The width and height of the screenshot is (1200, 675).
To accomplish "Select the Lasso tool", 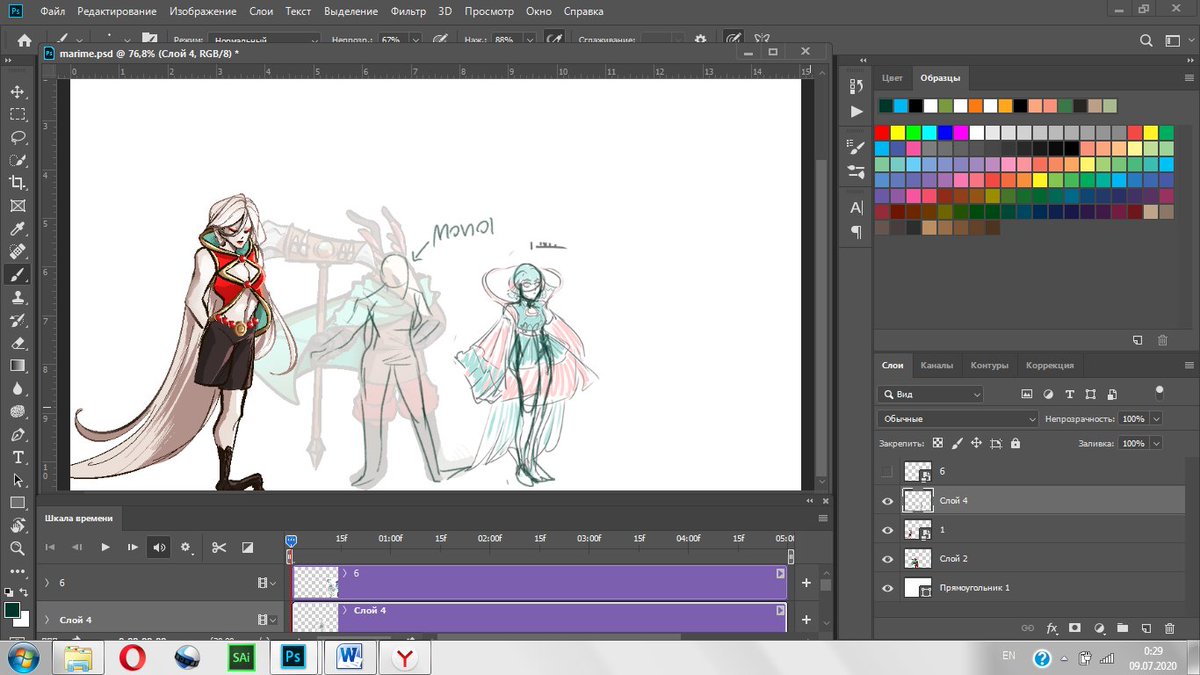I will pos(17,137).
